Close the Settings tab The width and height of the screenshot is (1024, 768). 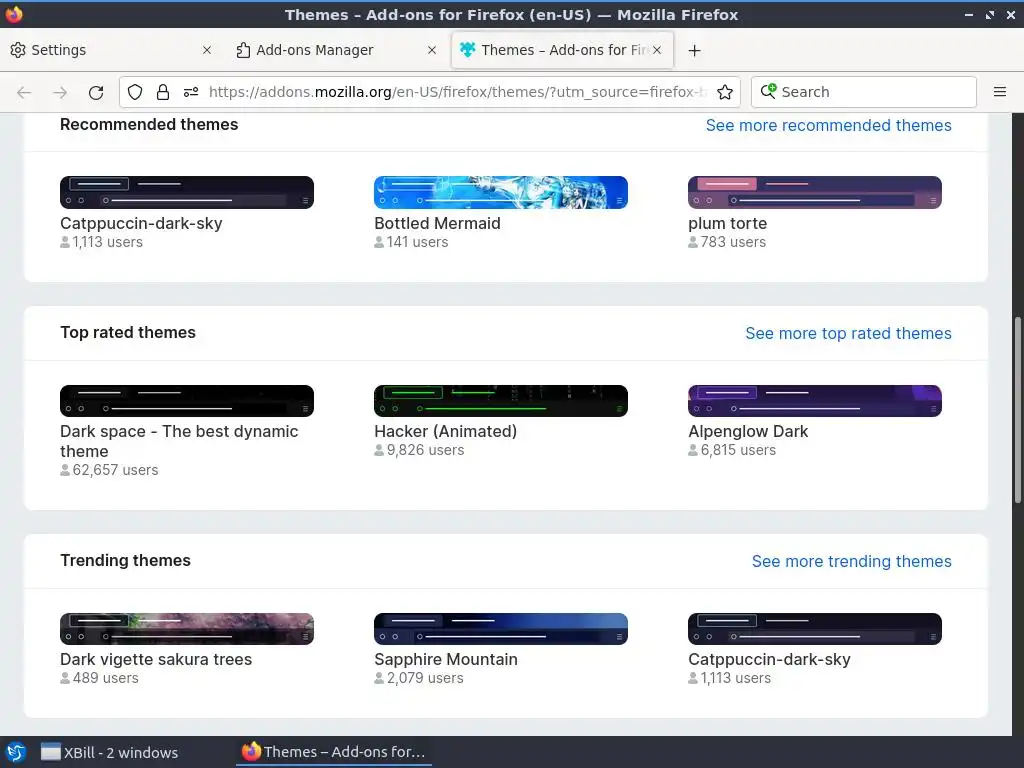pyautogui.click(x=206, y=50)
